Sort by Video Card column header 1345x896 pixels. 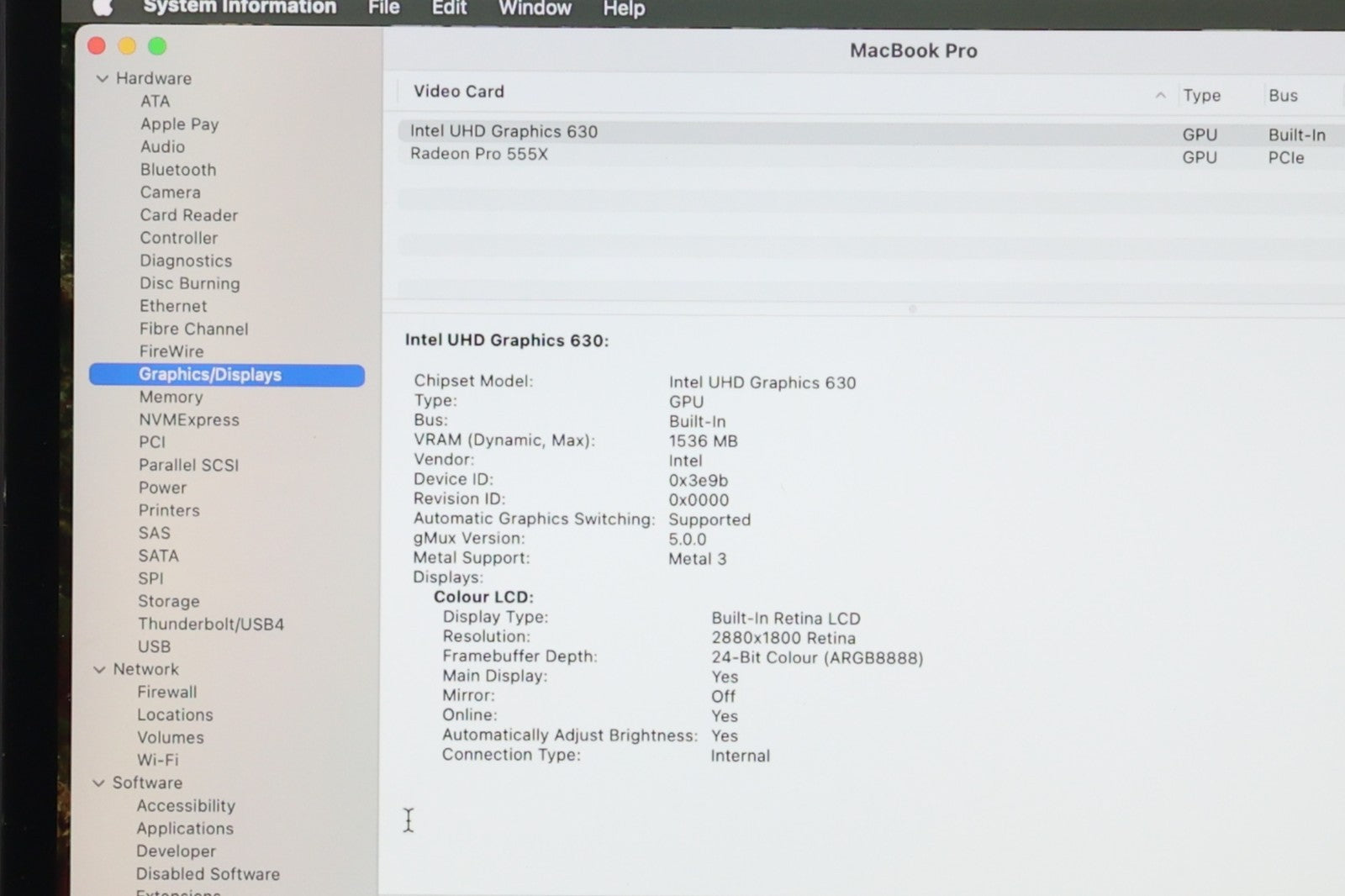(459, 92)
